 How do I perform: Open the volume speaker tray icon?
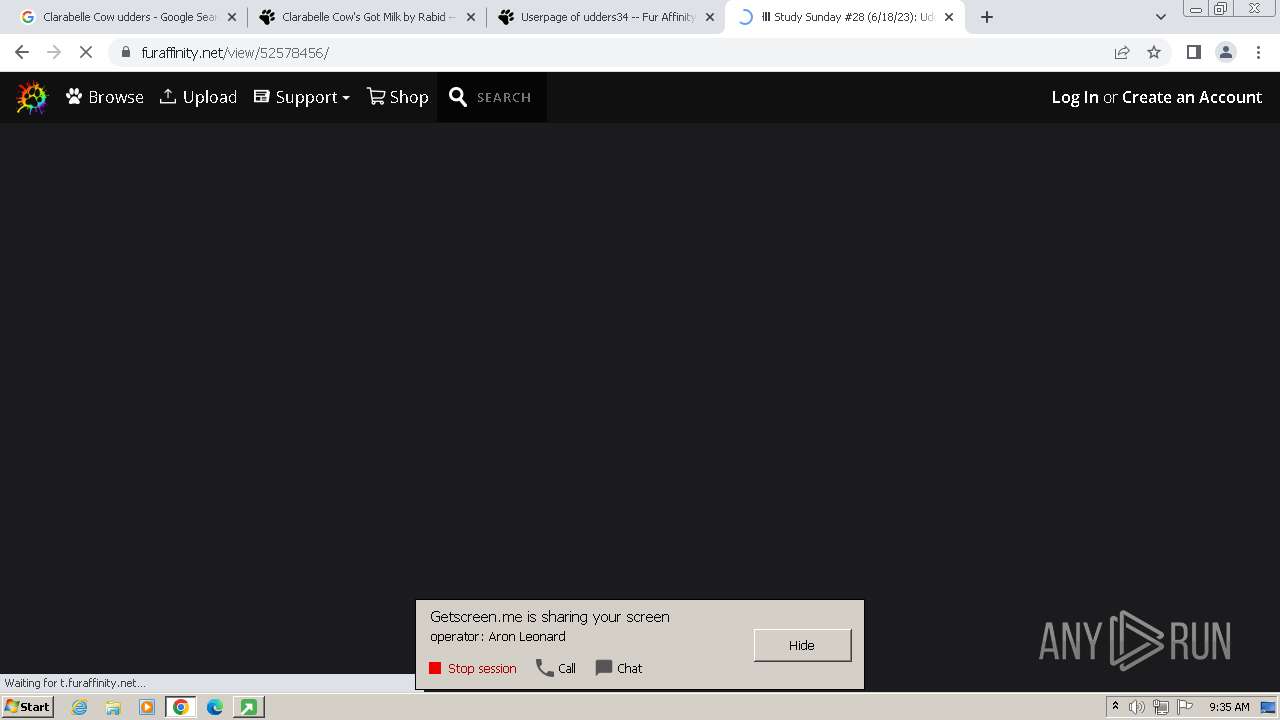[1137, 707]
